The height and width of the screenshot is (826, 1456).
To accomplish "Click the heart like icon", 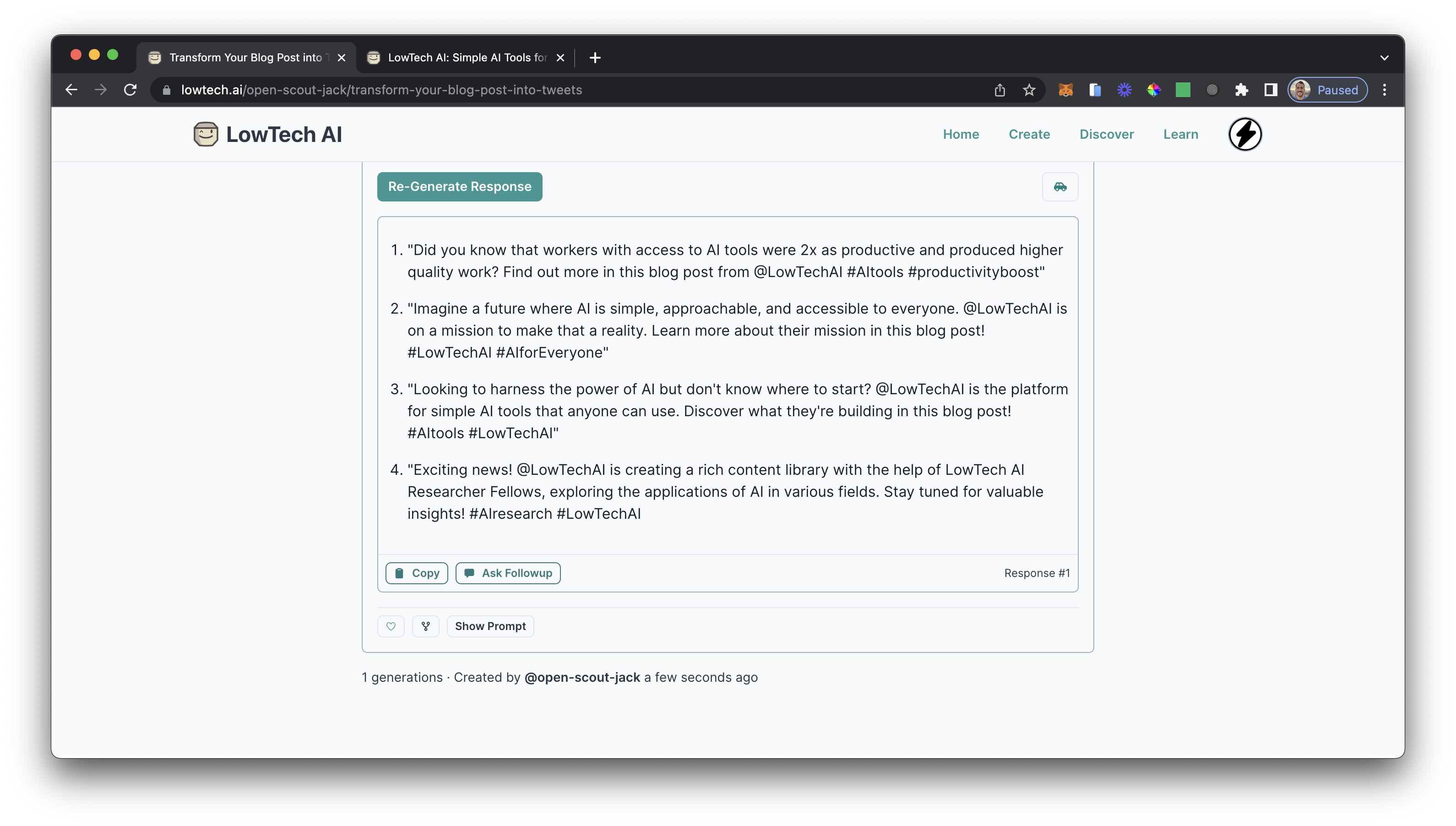I will [391, 626].
